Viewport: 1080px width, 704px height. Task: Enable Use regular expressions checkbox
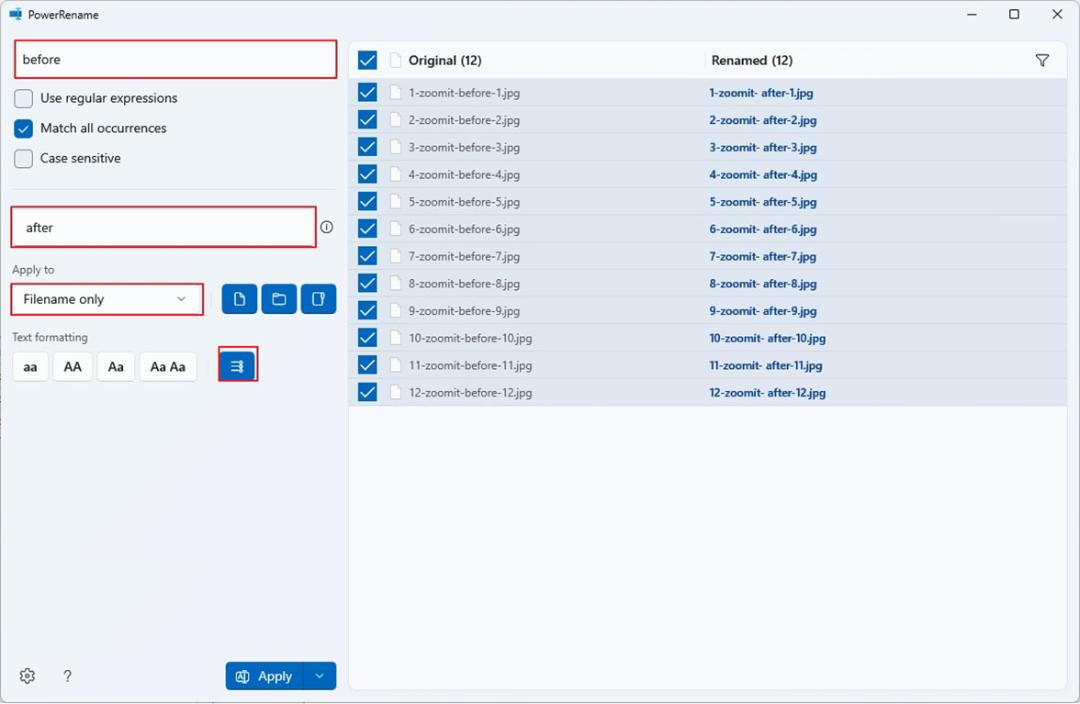[x=23, y=99]
